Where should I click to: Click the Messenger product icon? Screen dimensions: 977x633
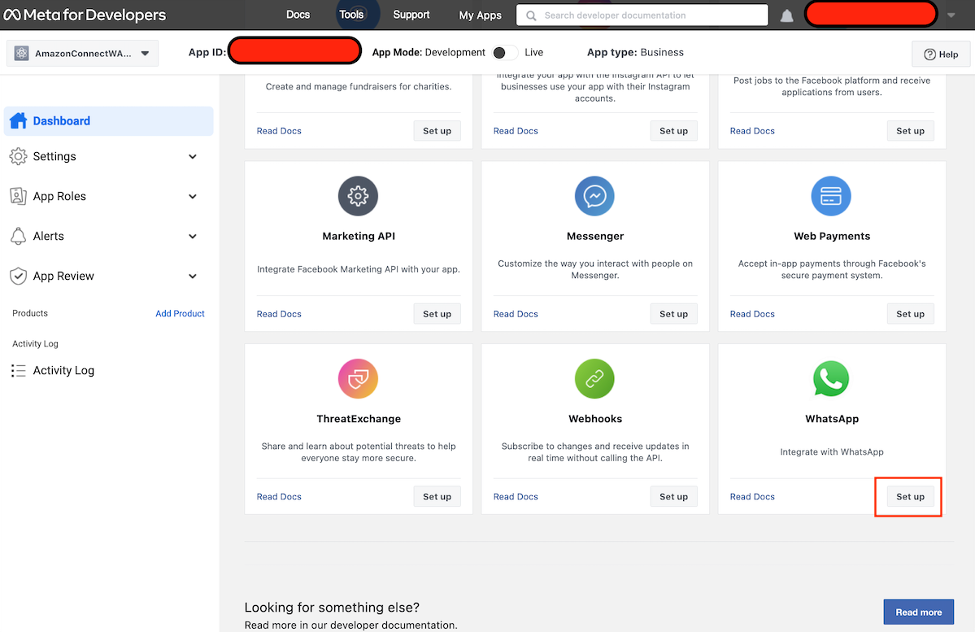pos(594,196)
